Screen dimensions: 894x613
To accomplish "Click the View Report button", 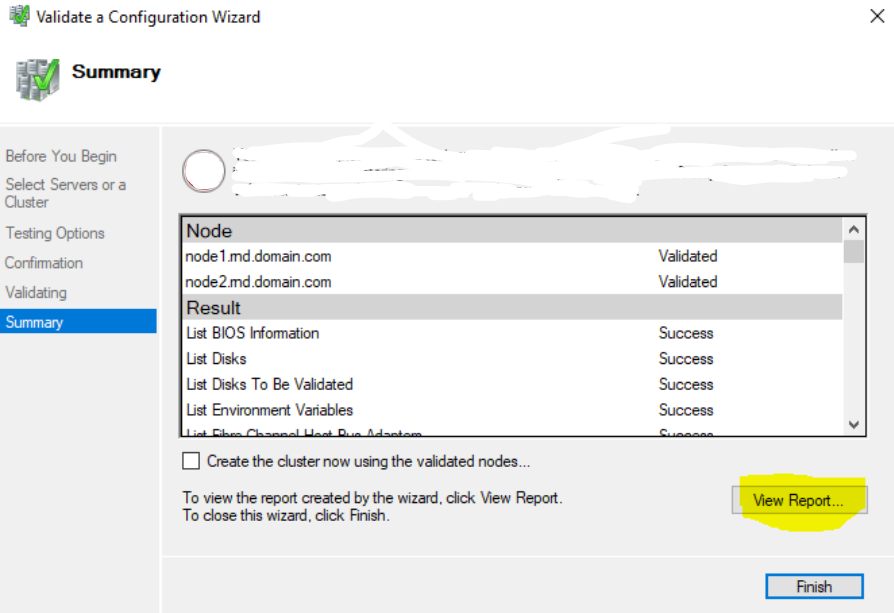I will 799,500.
